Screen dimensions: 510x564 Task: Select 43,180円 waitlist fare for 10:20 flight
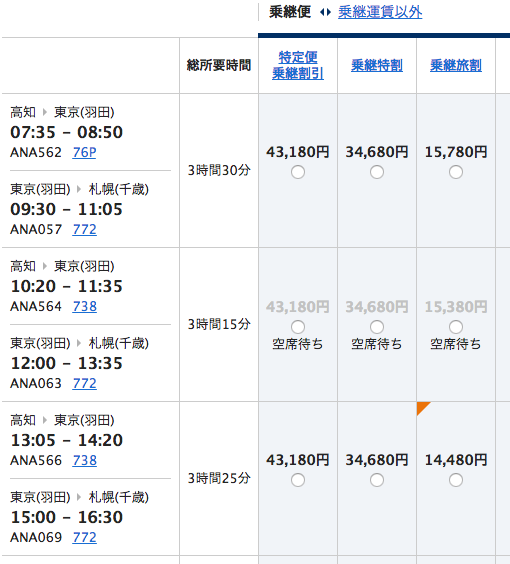click(298, 327)
